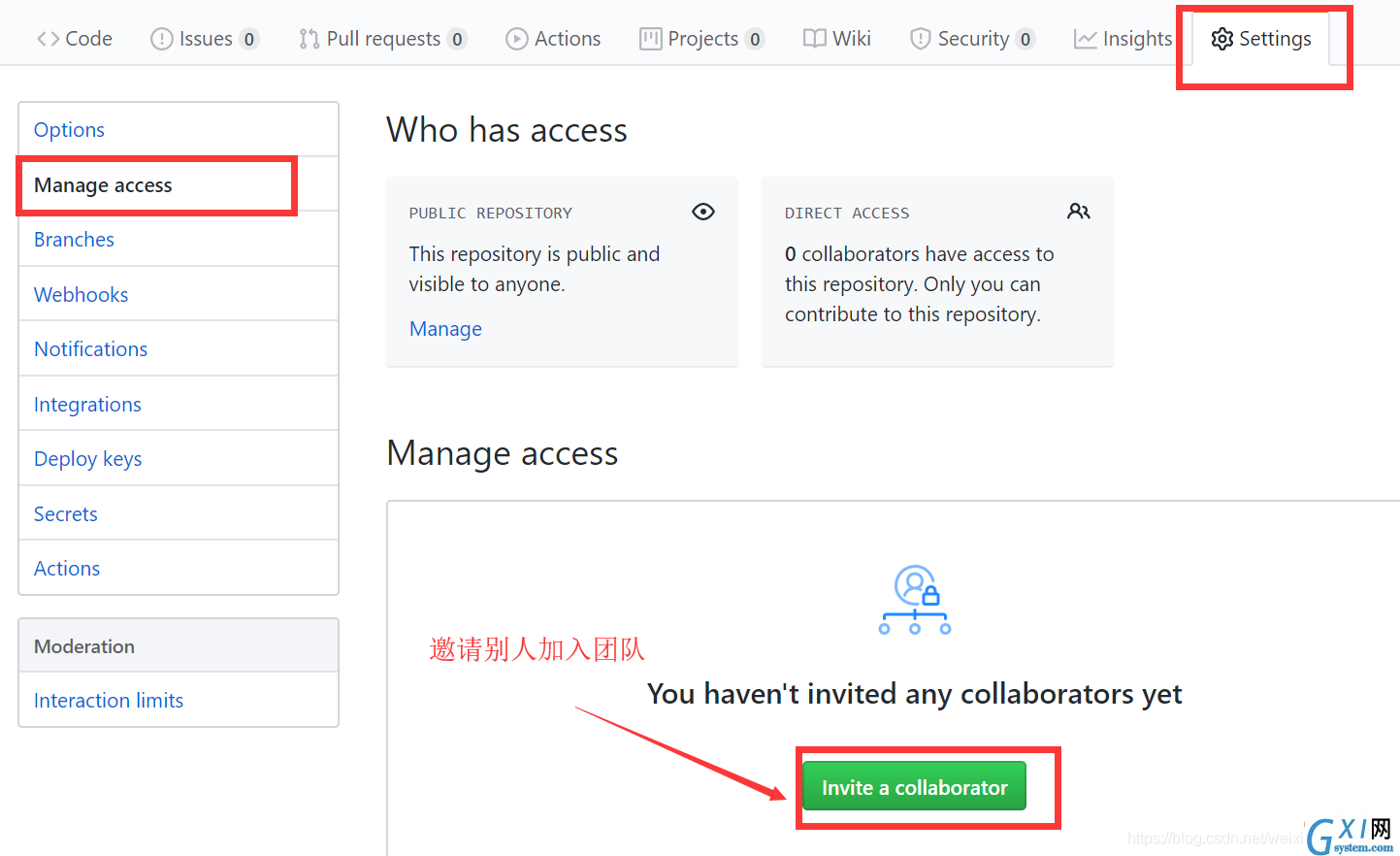The image size is (1400, 856).
Task: Open Interaction limits in Moderation section
Action: tap(179, 700)
